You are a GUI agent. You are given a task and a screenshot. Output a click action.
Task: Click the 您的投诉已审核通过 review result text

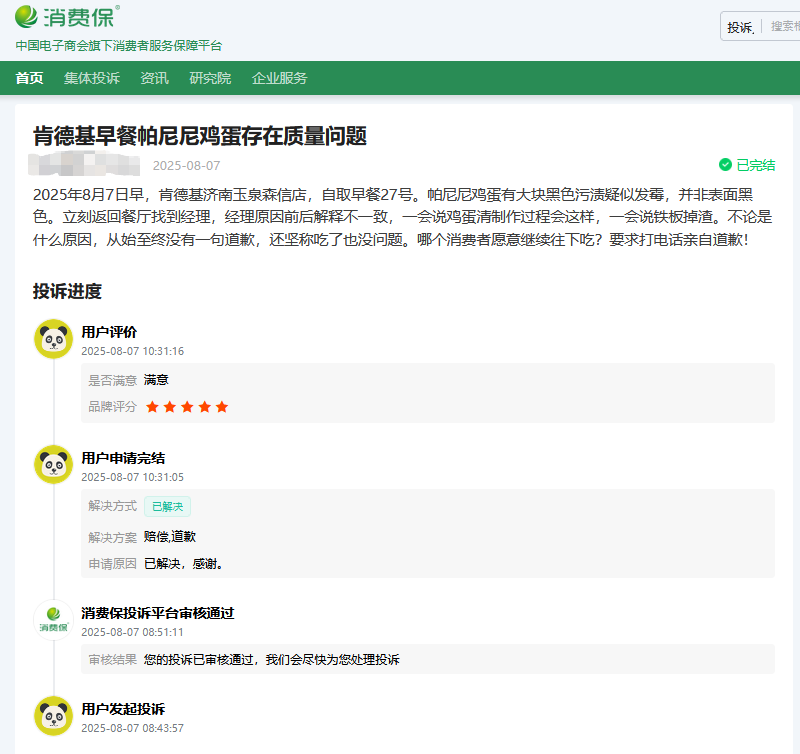[x=271, y=660]
